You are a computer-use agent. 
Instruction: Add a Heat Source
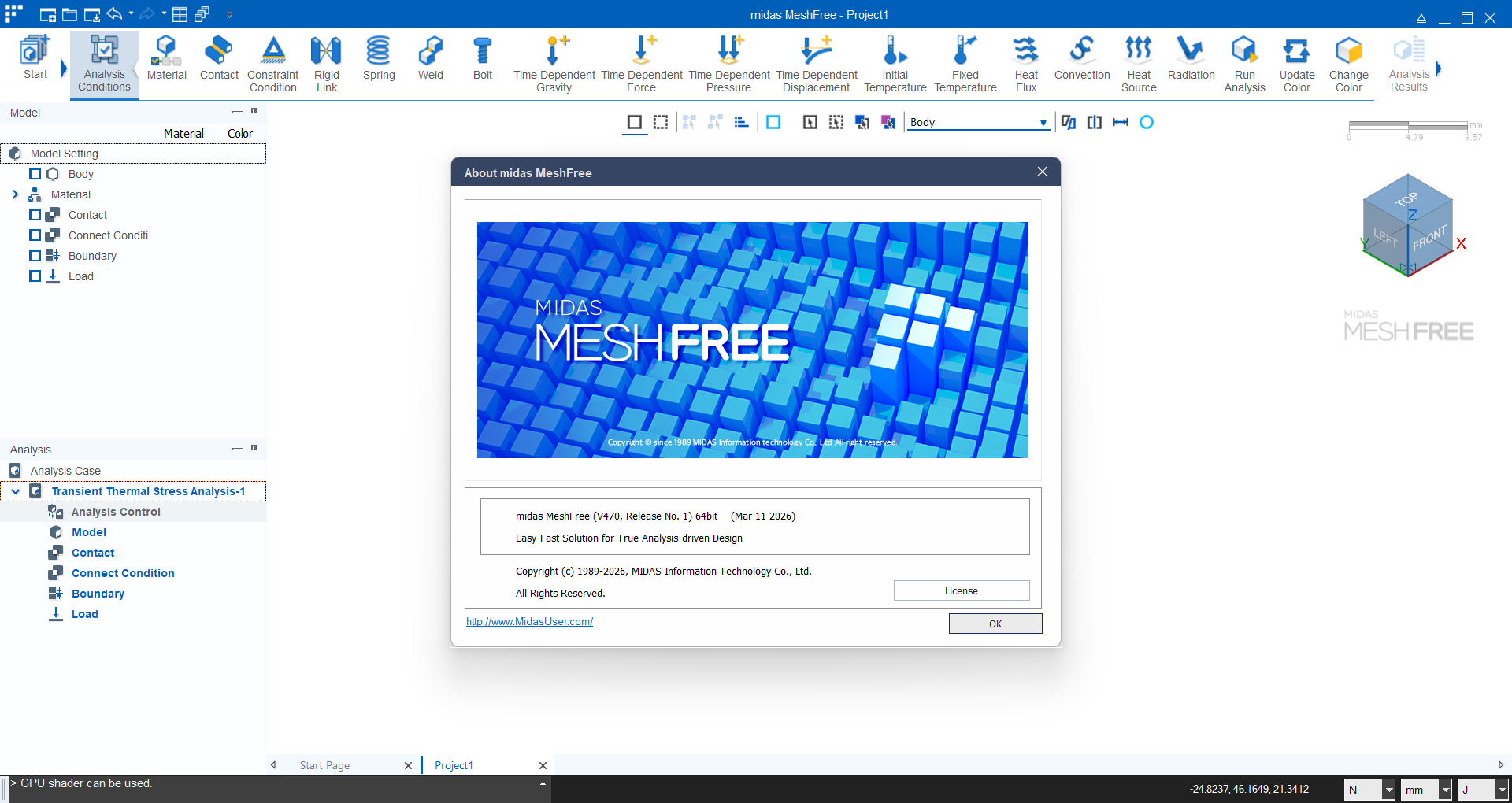(x=1139, y=65)
